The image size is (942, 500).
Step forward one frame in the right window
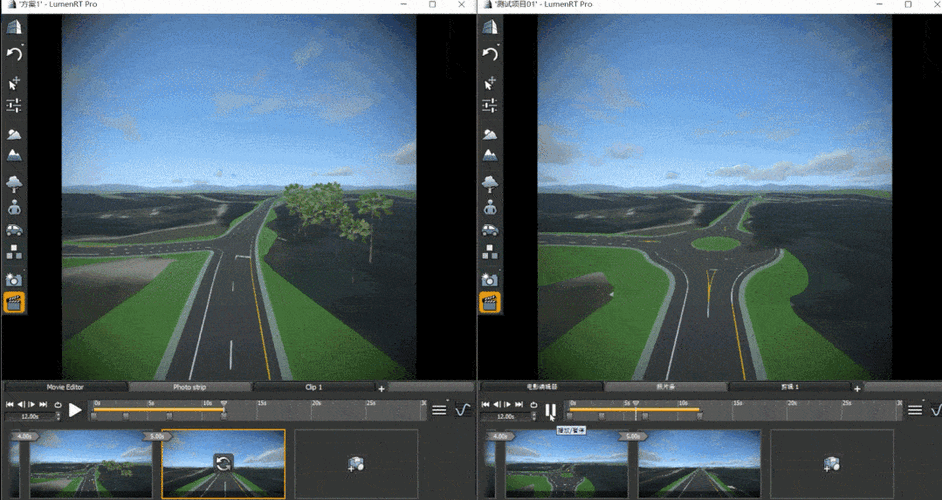coord(508,404)
